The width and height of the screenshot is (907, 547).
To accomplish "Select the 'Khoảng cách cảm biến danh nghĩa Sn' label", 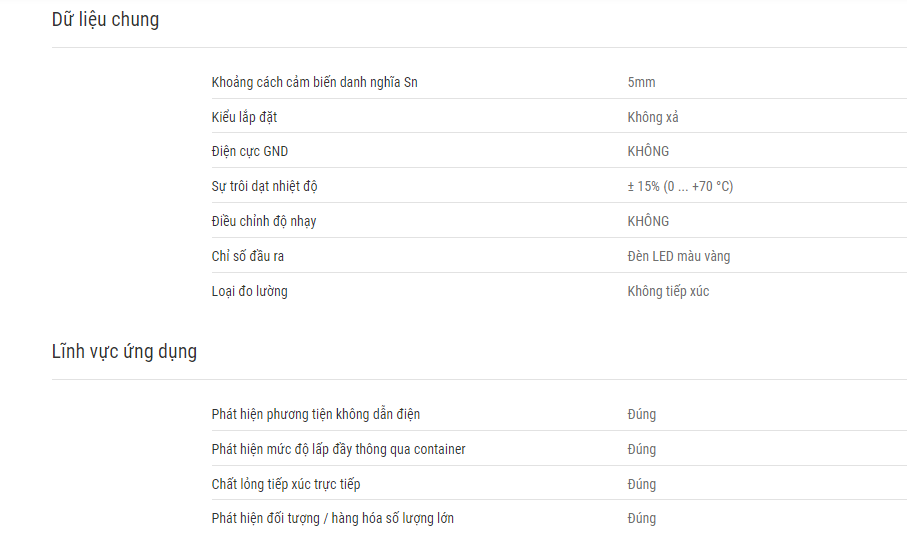I will [x=315, y=82].
